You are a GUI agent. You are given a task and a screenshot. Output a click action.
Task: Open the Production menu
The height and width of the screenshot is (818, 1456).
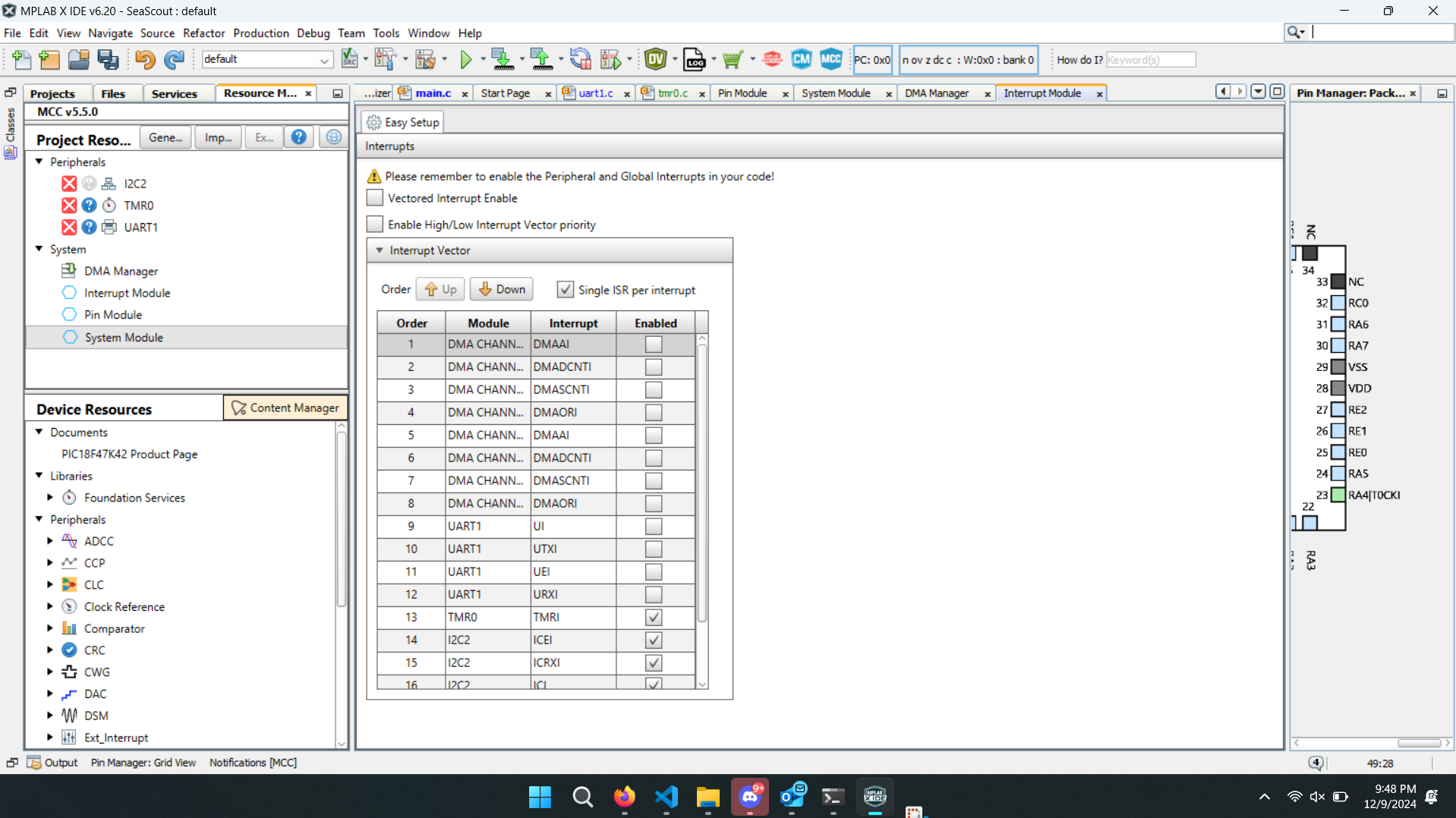(x=260, y=33)
